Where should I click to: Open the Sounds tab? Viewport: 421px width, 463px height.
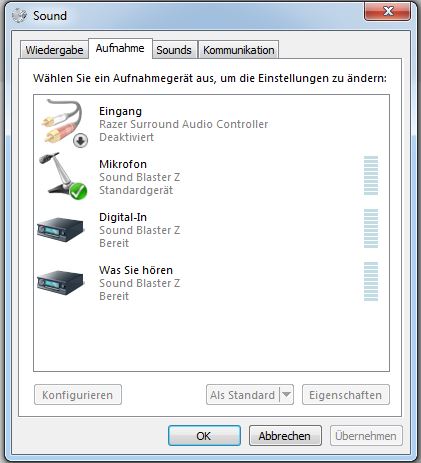coord(174,50)
